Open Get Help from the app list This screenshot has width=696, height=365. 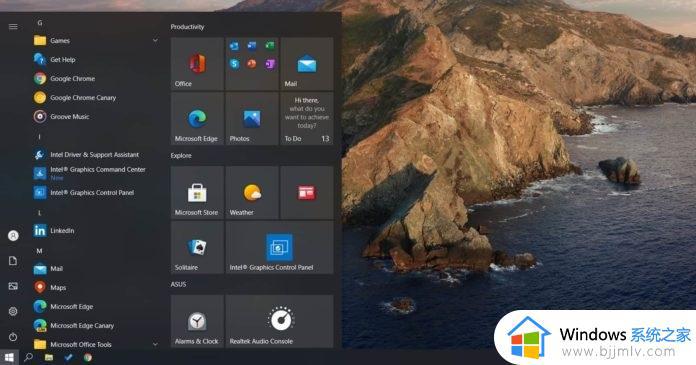(96, 60)
